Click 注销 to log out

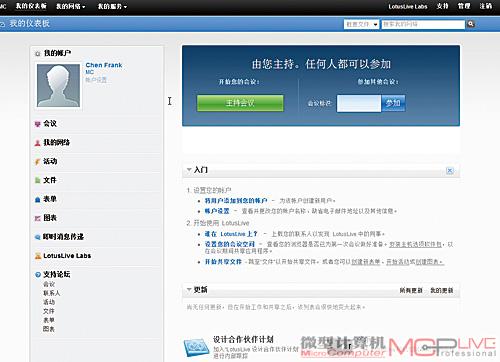tap(485, 6)
